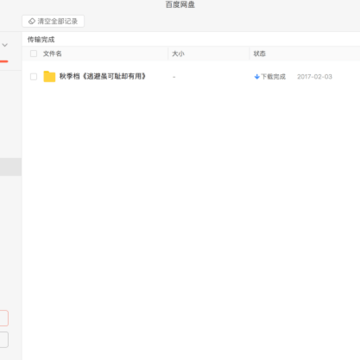Click the 传输完成 heading
The width and height of the screenshot is (360, 360).
(x=41, y=39)
